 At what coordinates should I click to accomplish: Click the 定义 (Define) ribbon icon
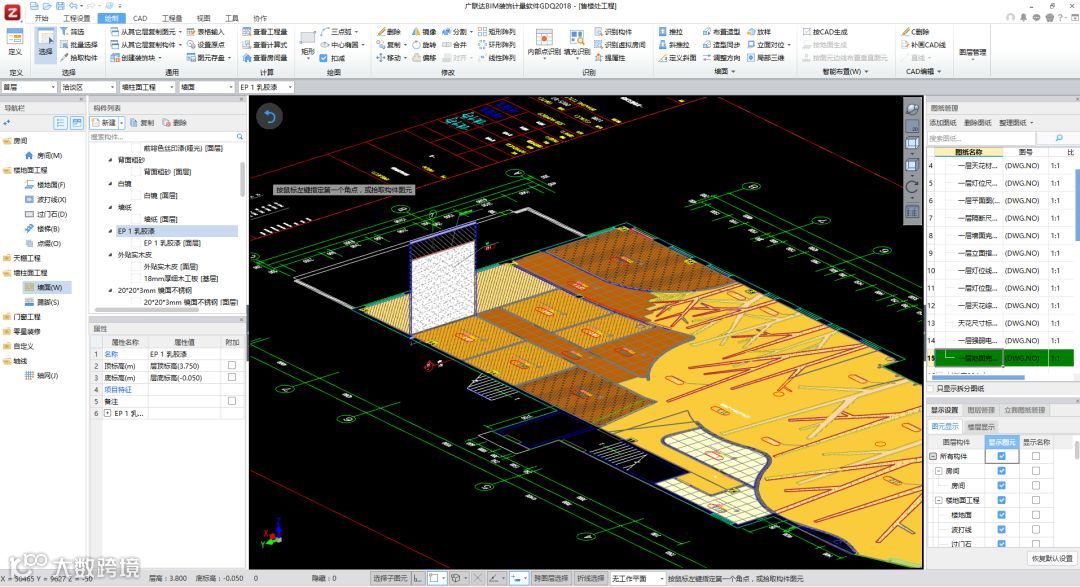click(14, 43)
